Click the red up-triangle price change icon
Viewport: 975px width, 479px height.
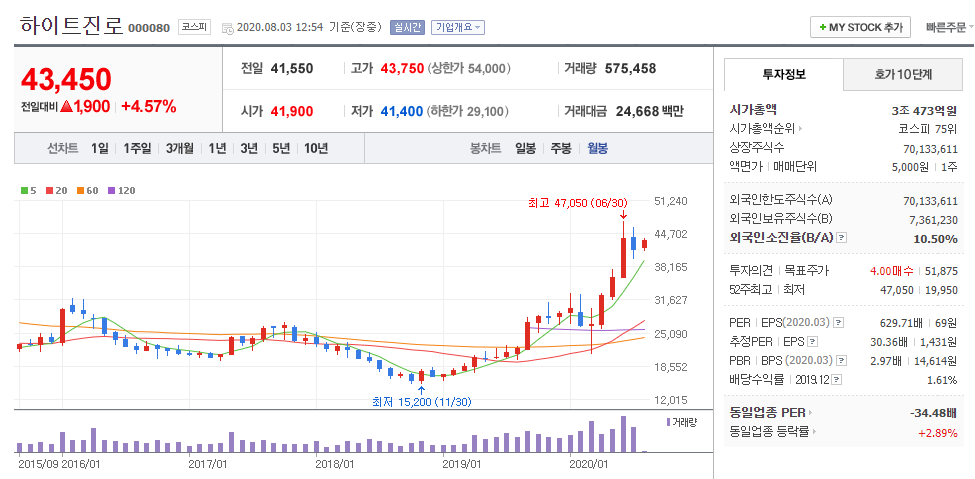pyautogui.click(x=67, y=106)
